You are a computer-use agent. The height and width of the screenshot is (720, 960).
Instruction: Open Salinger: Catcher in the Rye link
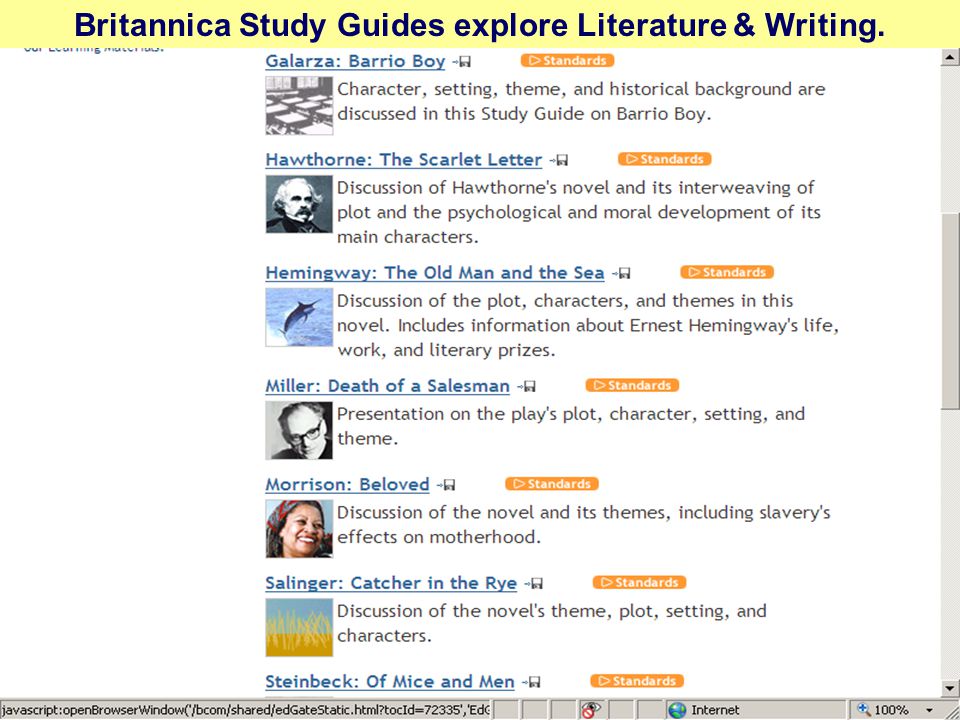click(391, 583)
